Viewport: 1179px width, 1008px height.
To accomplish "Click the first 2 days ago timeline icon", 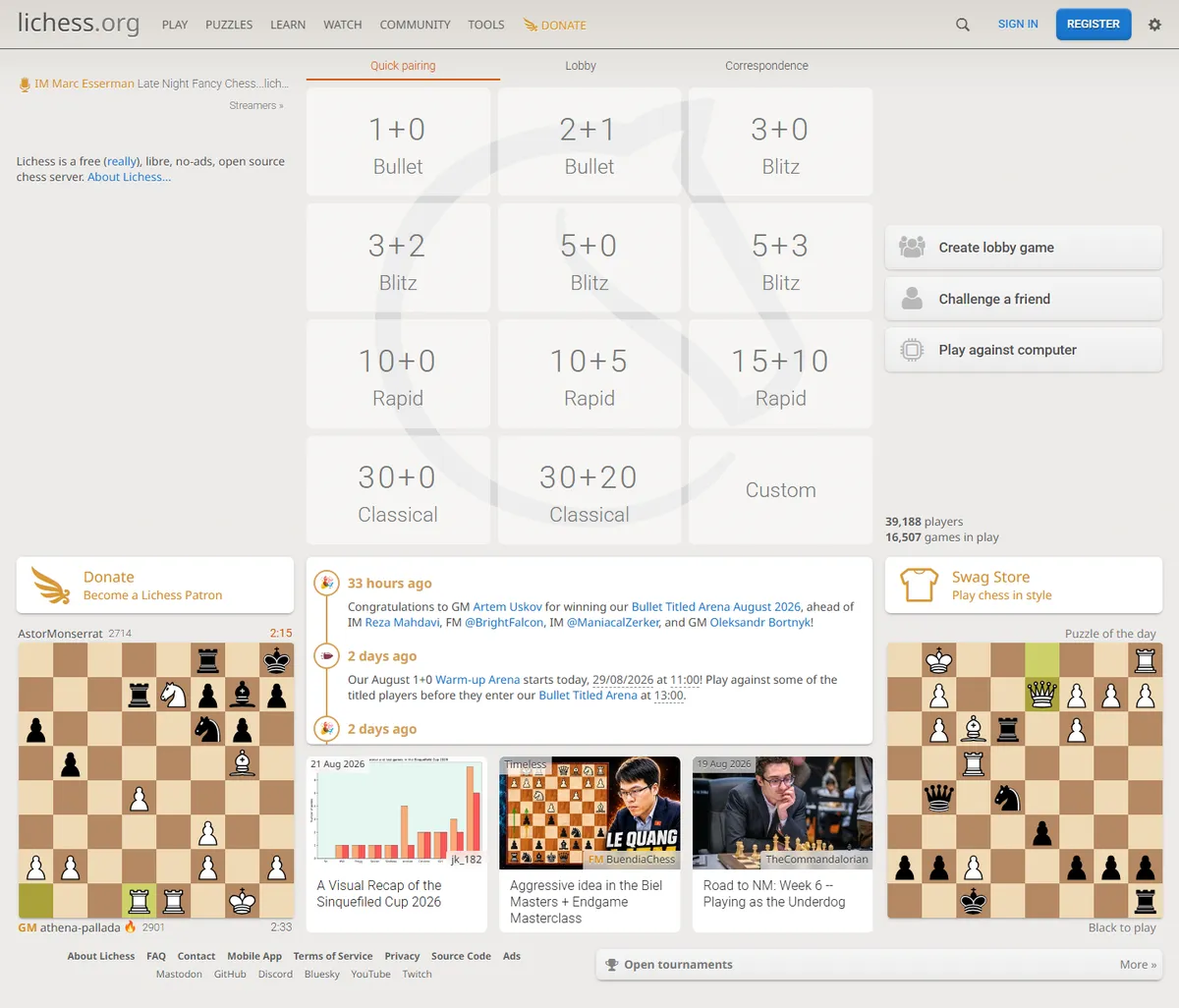I will [x=326, y=655].
